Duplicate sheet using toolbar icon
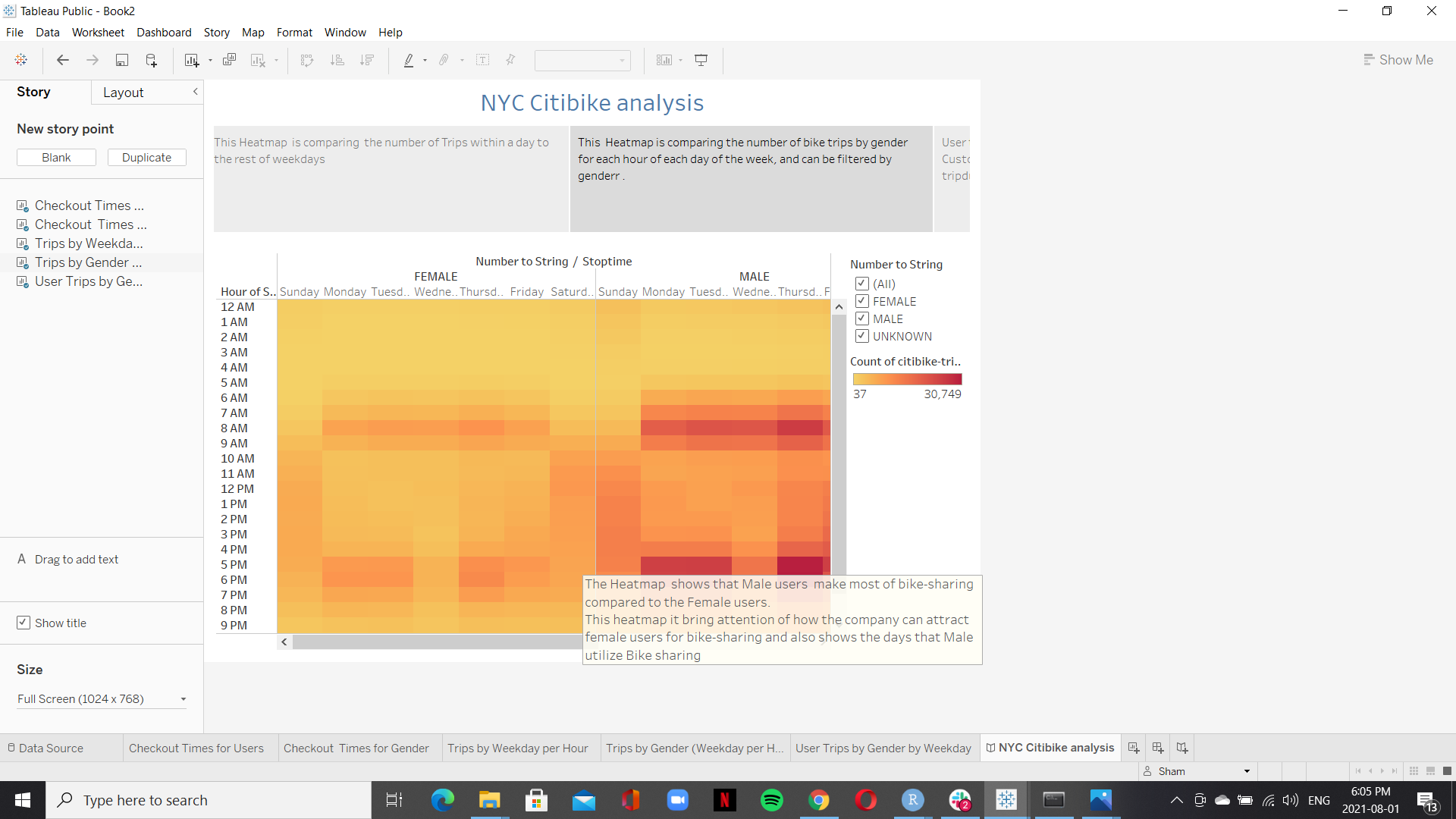The width and height of the screenshot is (1456, 819). 229,60
